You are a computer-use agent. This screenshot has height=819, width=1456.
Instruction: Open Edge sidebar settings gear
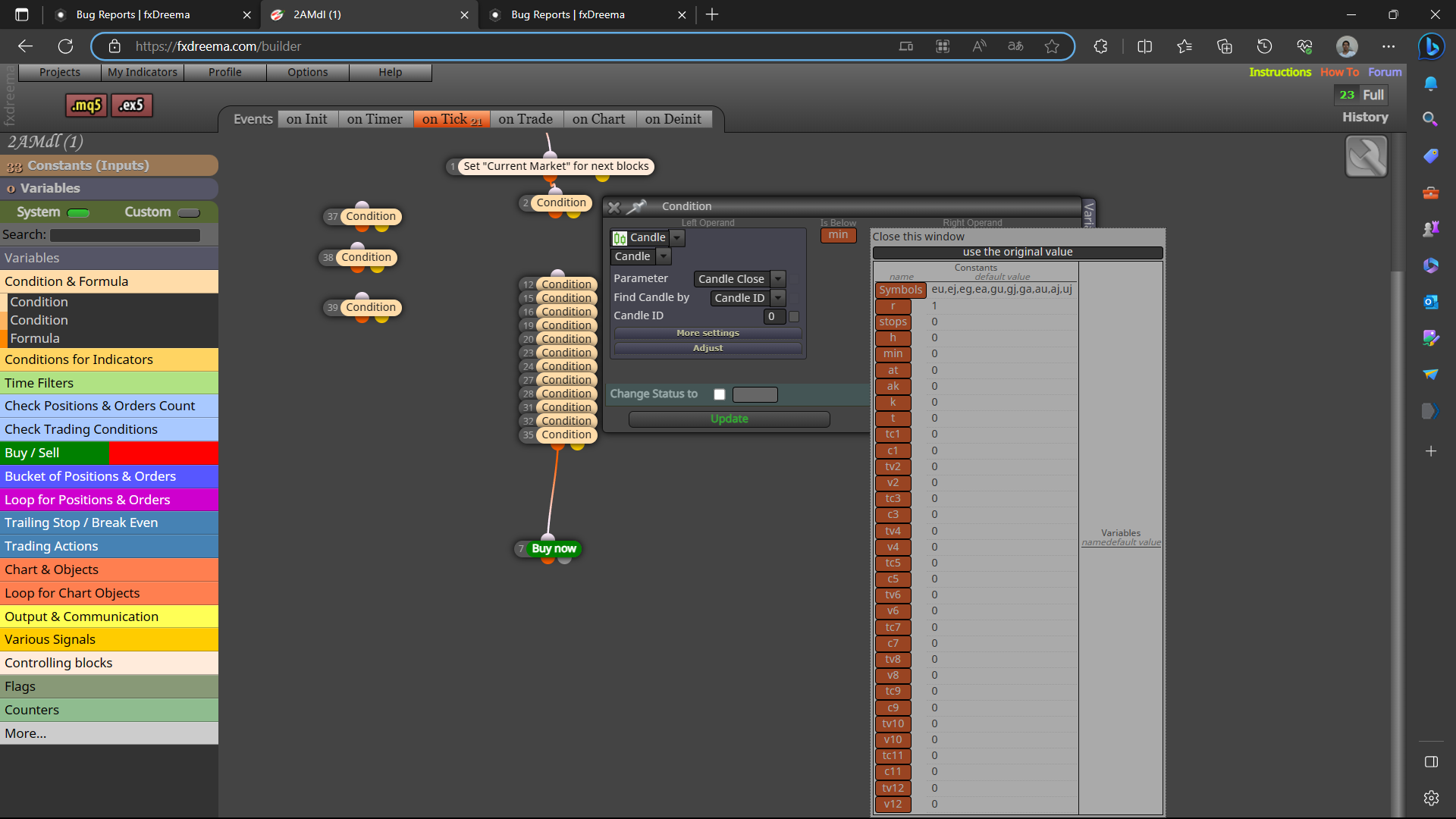[1431, 798]
